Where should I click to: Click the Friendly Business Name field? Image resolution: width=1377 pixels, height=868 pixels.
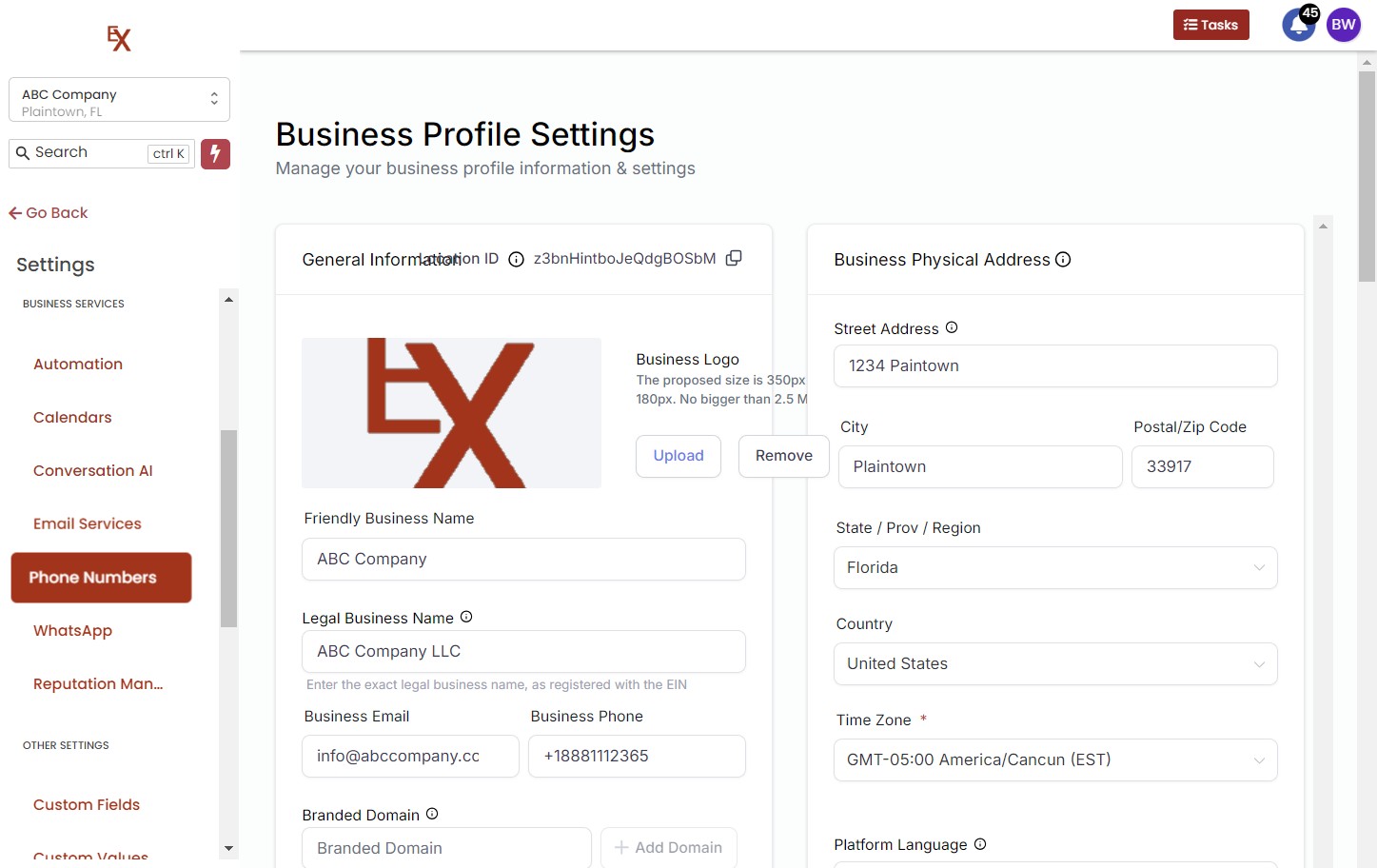point(523,560)
